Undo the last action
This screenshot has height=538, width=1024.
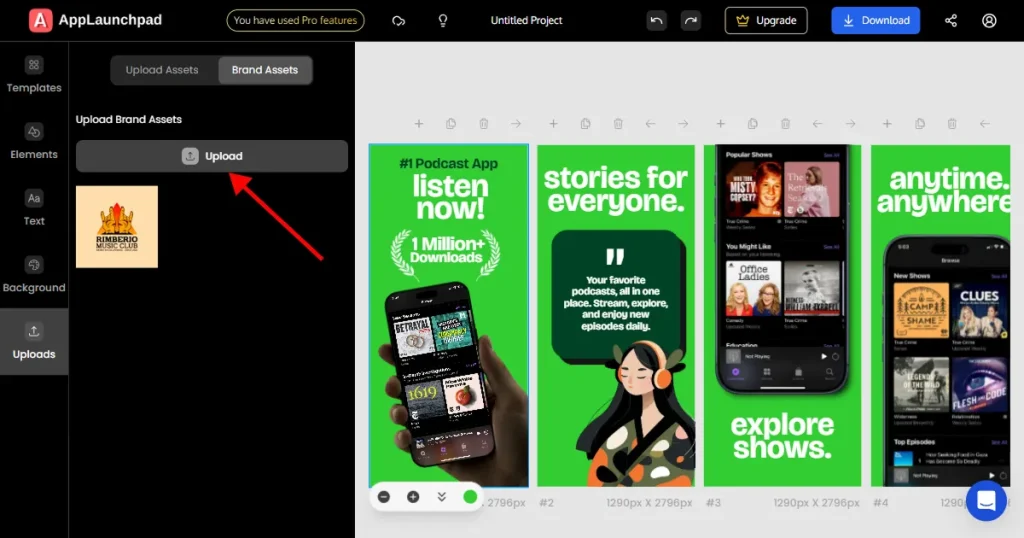[656, 20]
